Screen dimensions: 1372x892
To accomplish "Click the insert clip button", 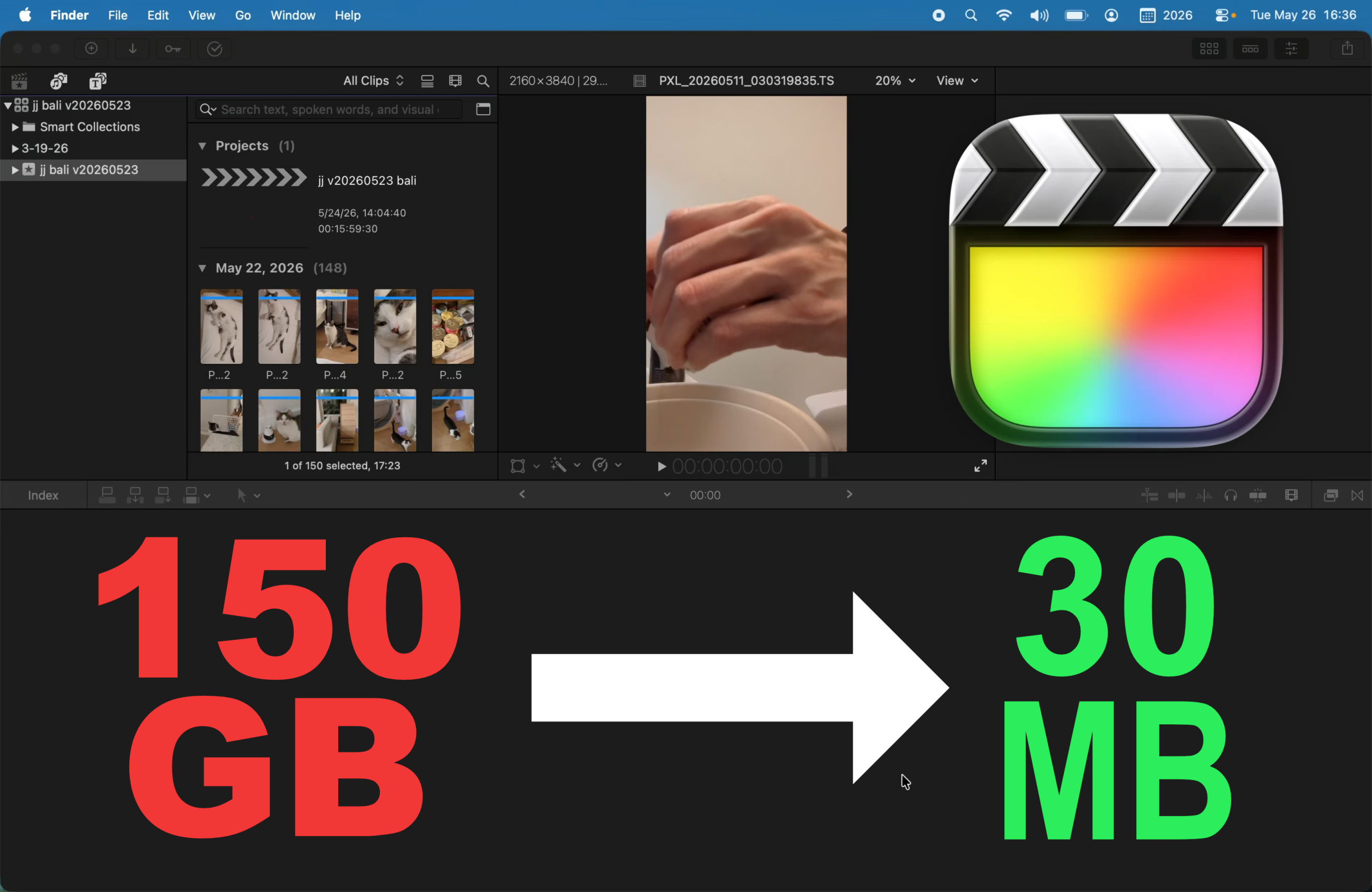I will point(136,495).
